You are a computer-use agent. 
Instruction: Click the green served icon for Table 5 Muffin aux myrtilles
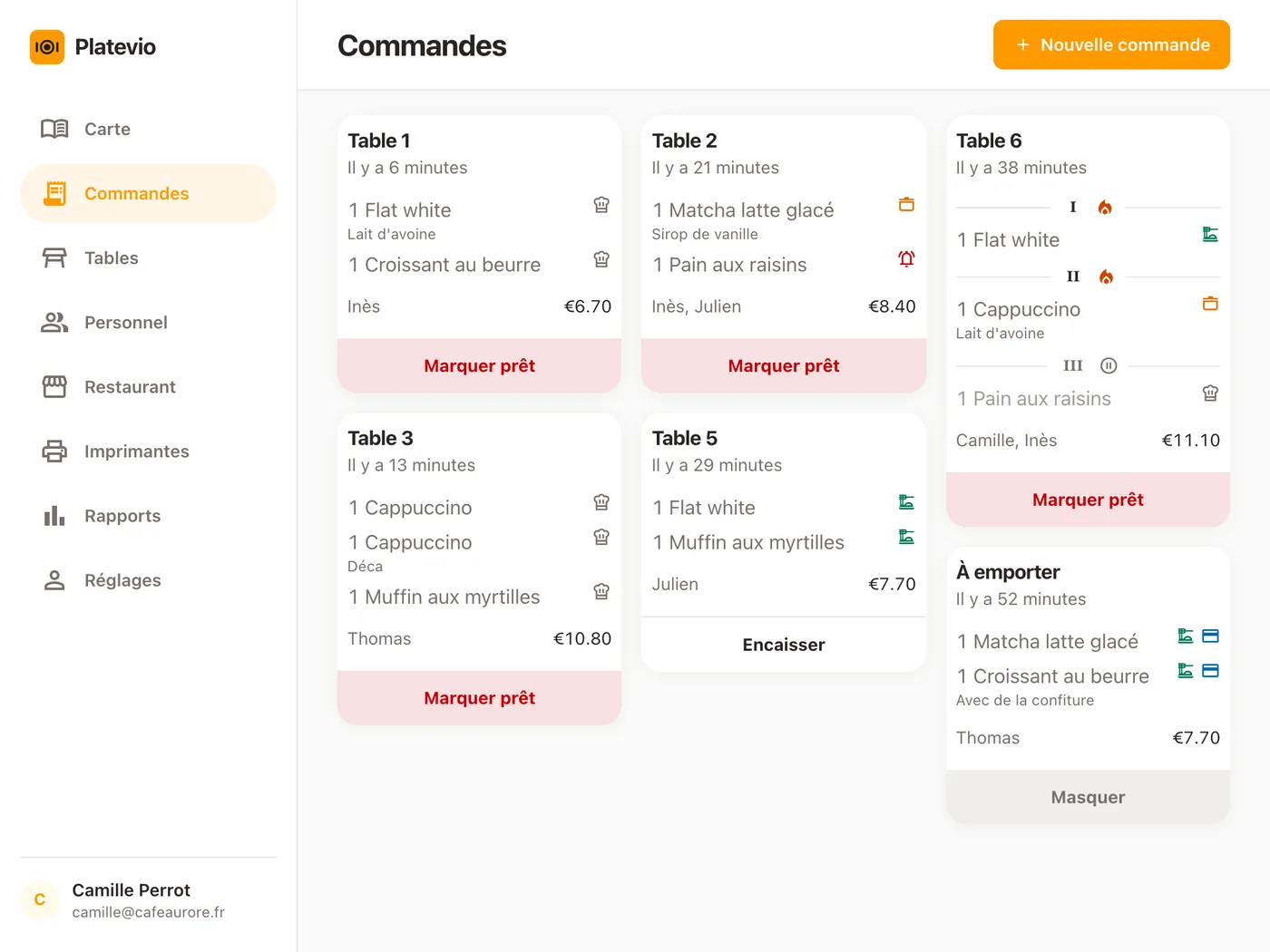[x=906, y=537]
